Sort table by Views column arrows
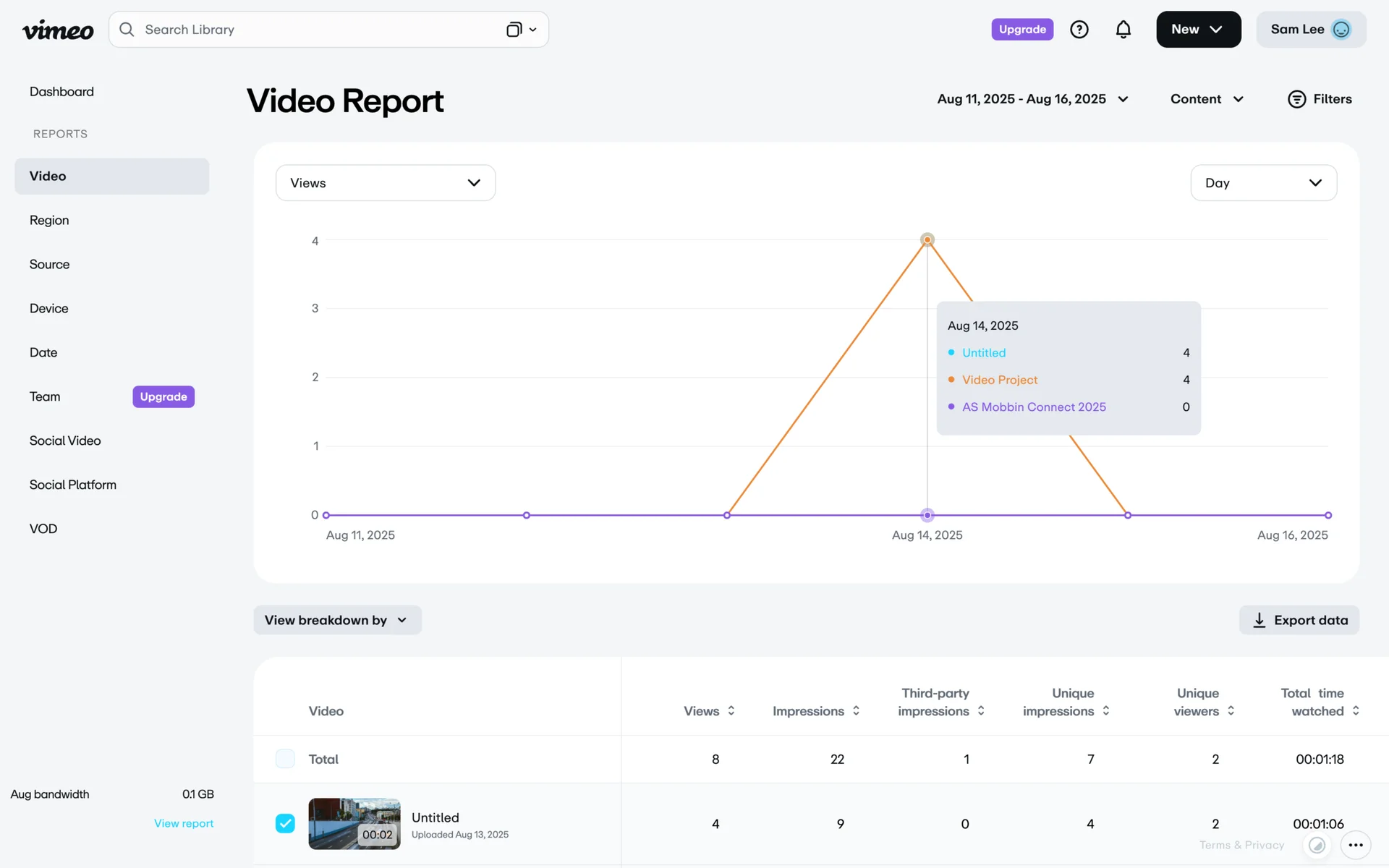This screenshot has width=1389, height=868. point(731,710)
